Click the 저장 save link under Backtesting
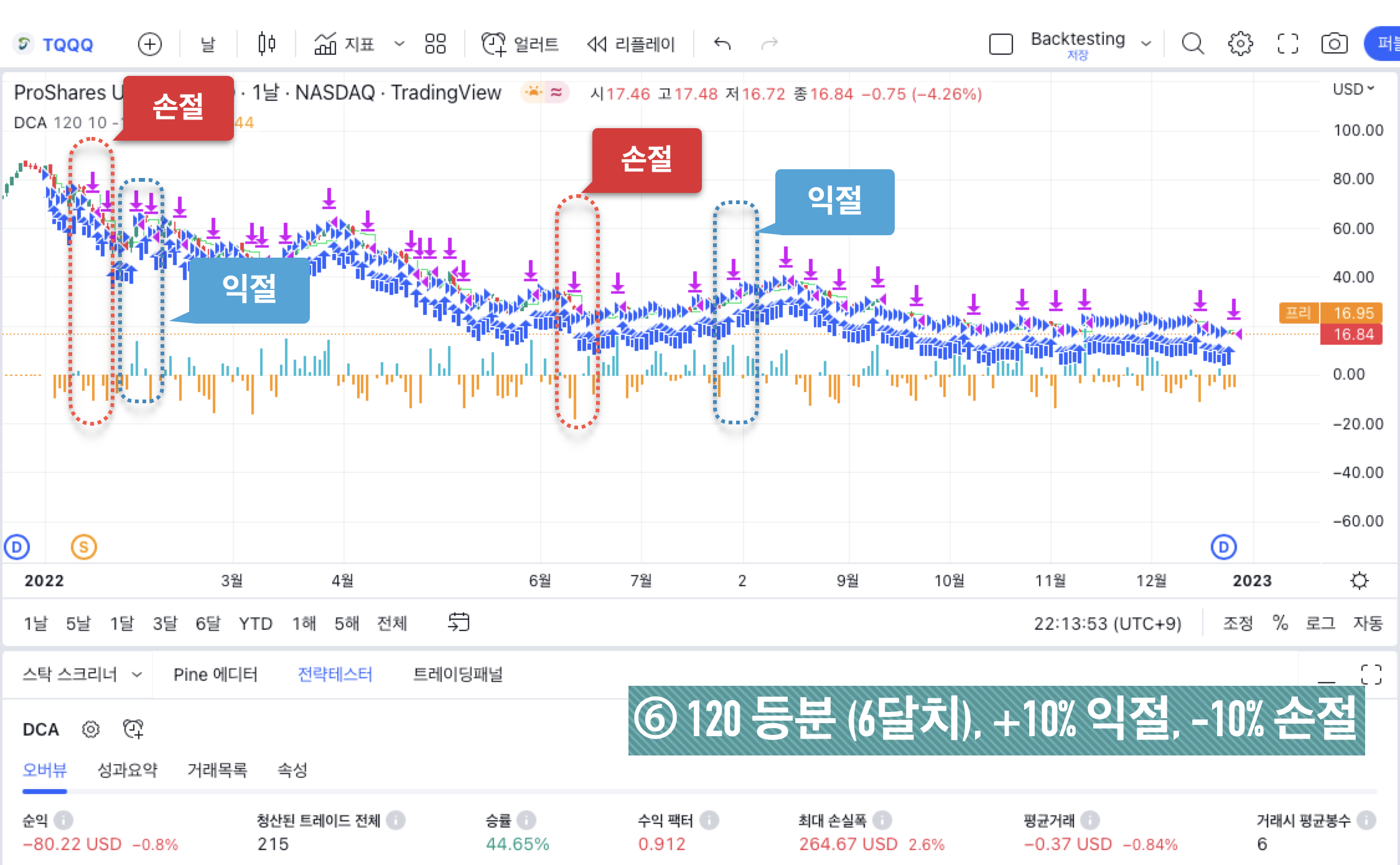 (x=1078, y=55)
